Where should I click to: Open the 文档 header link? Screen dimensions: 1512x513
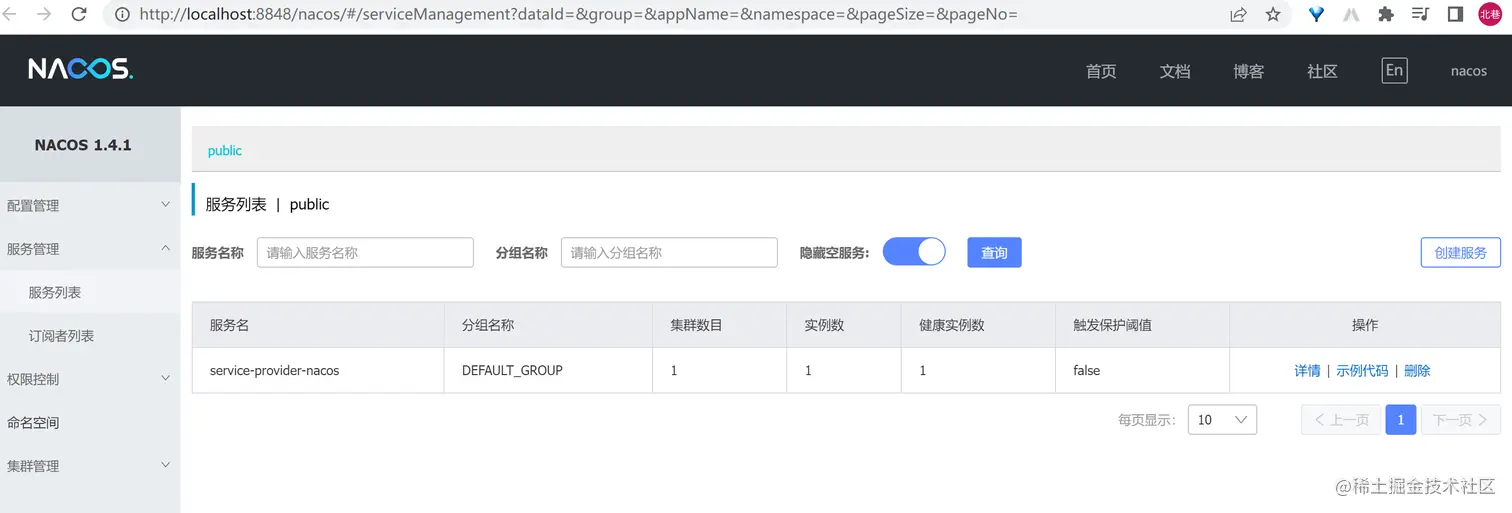[x=1175, y=71]
